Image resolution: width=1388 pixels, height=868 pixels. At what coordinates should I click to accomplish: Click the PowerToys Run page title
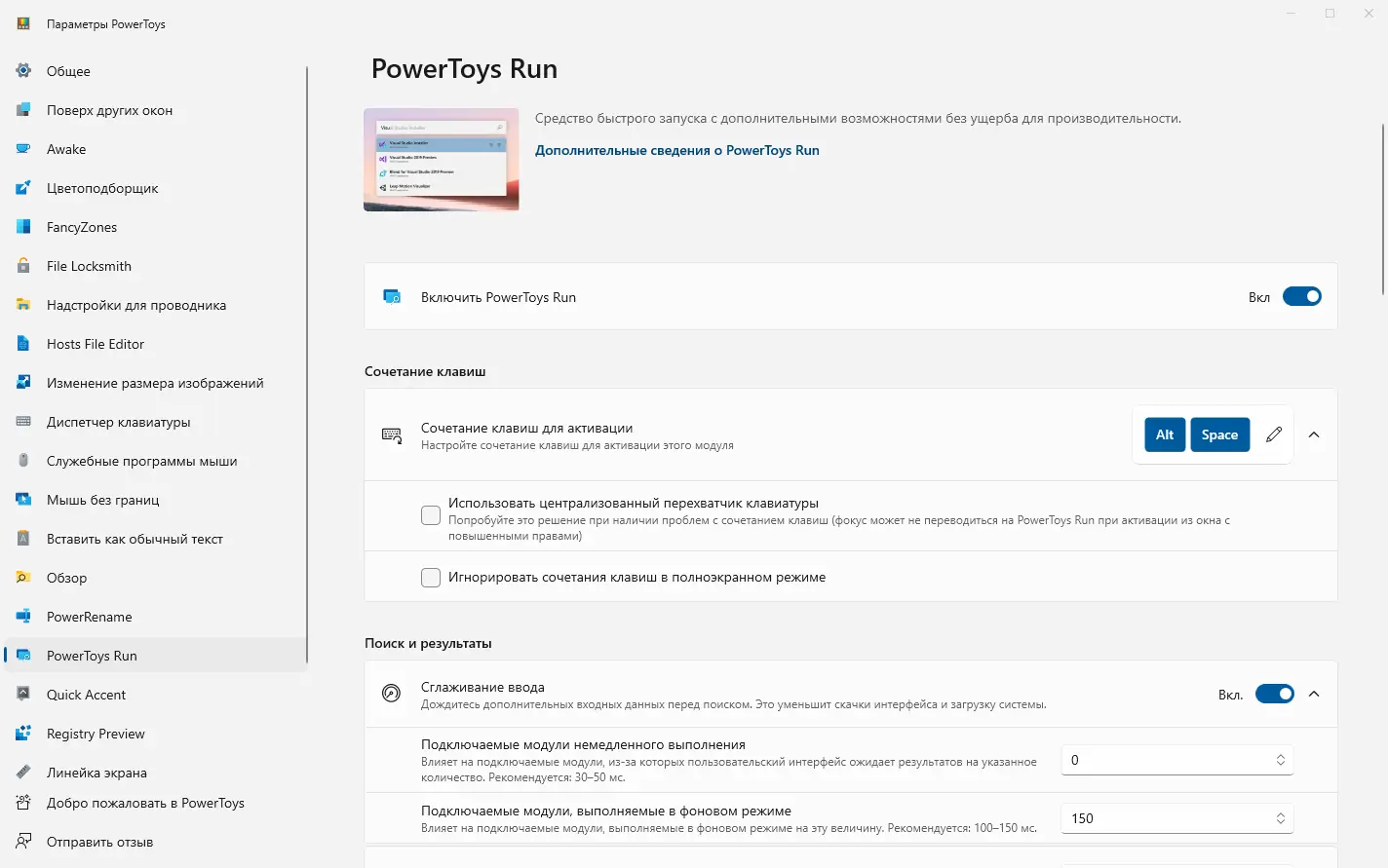464,69
